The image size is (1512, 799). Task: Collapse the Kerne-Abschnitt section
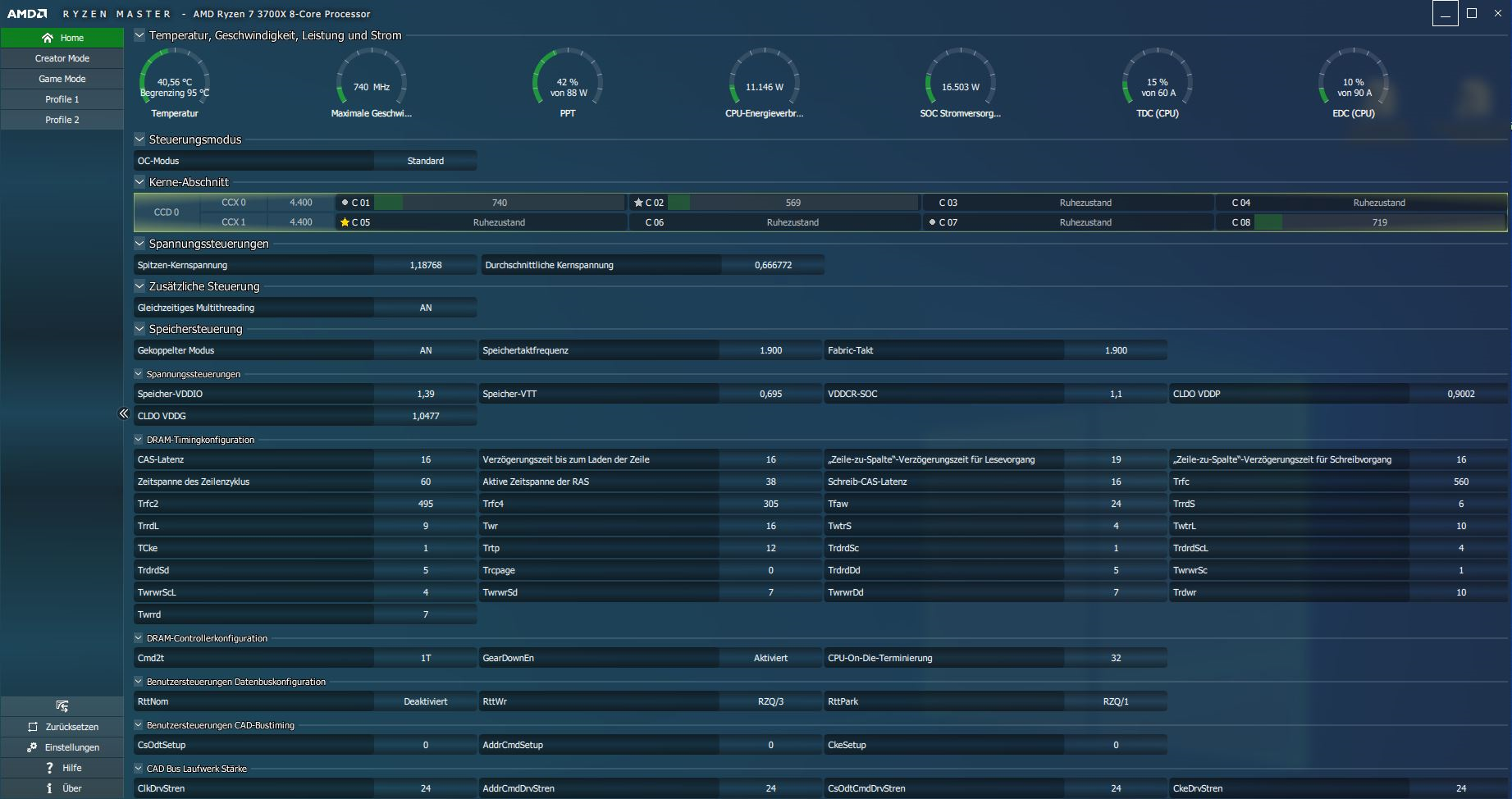[x=139, y=182]
